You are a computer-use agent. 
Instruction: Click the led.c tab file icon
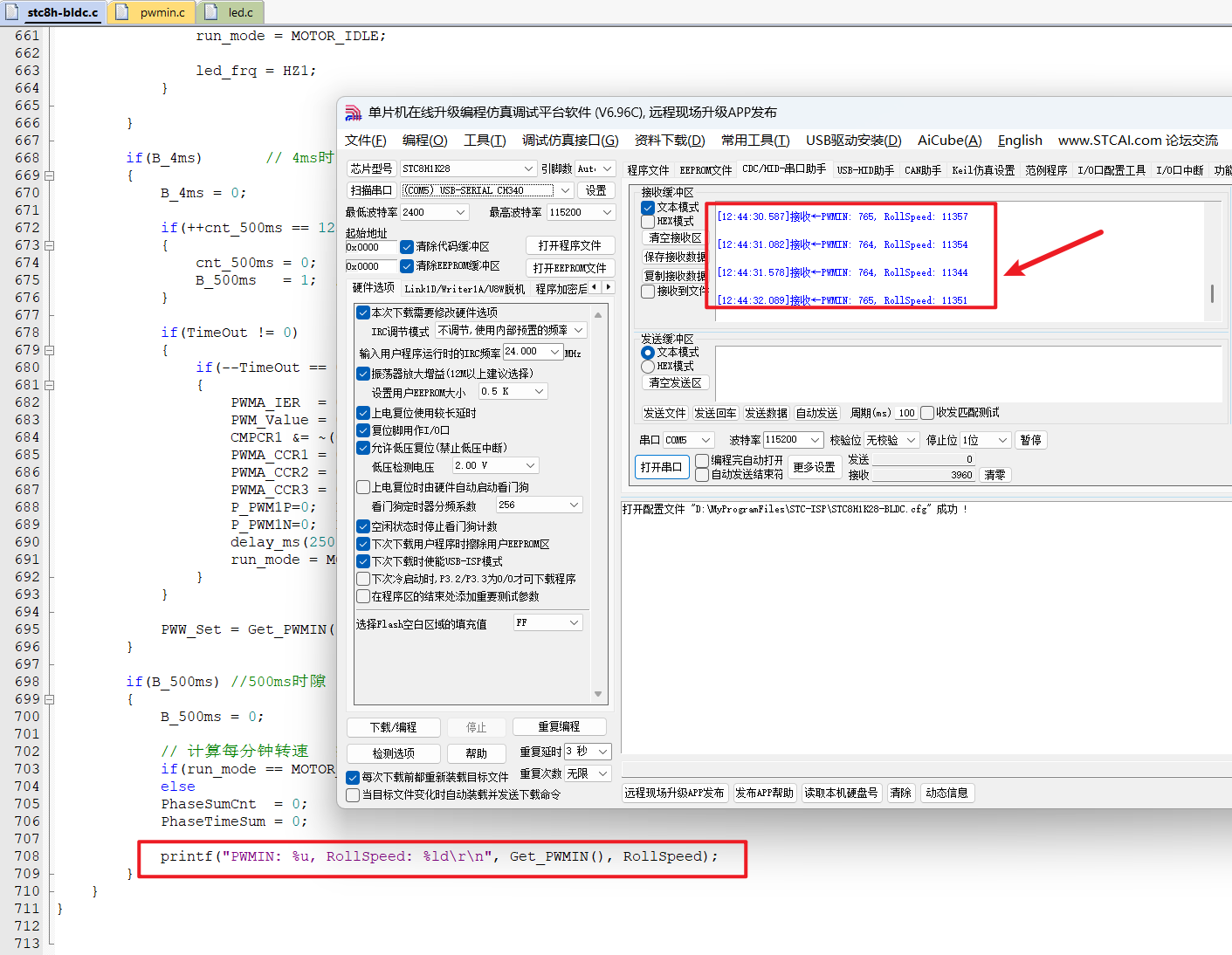[212, 12]
